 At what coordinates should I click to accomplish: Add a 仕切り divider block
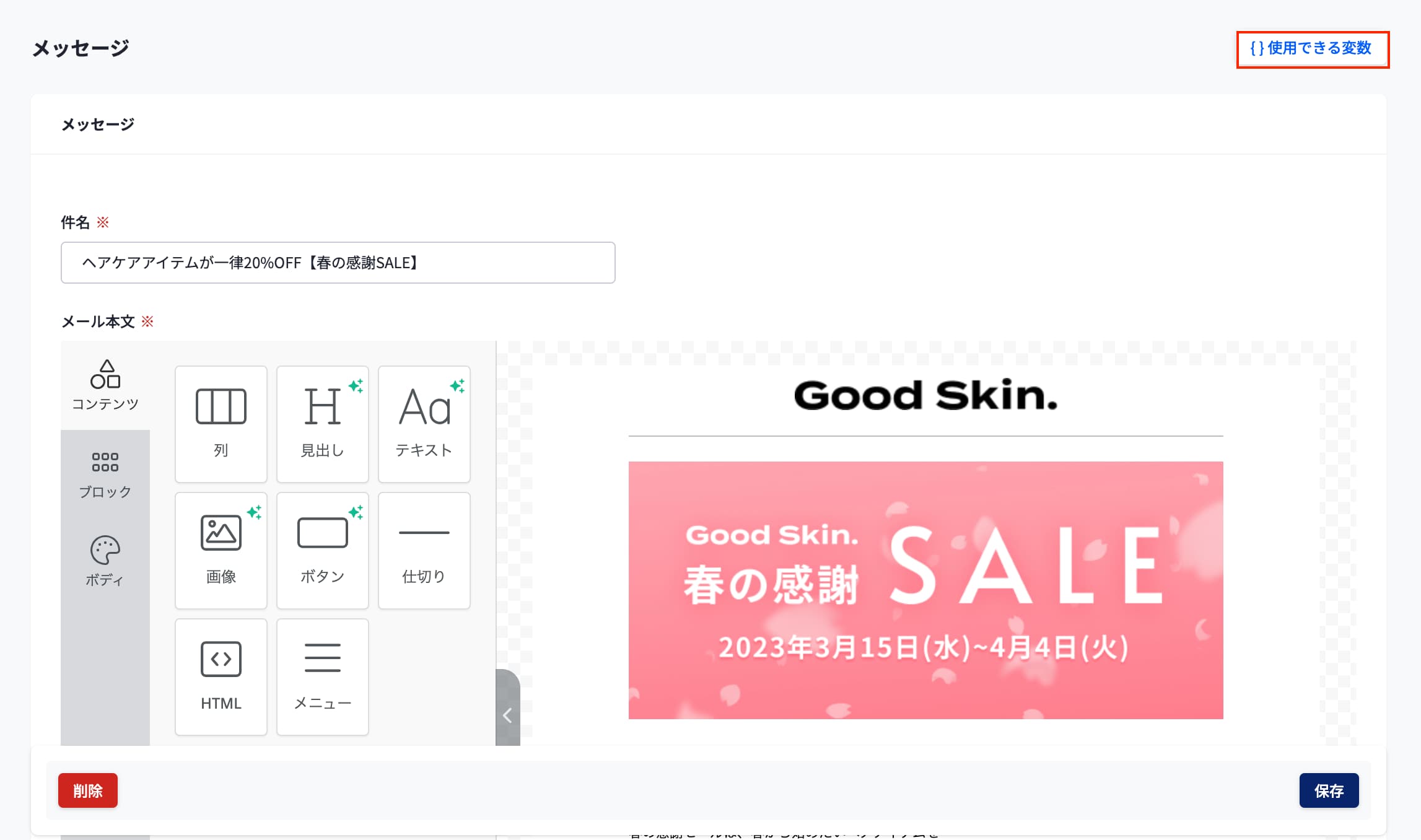point(424,551)
